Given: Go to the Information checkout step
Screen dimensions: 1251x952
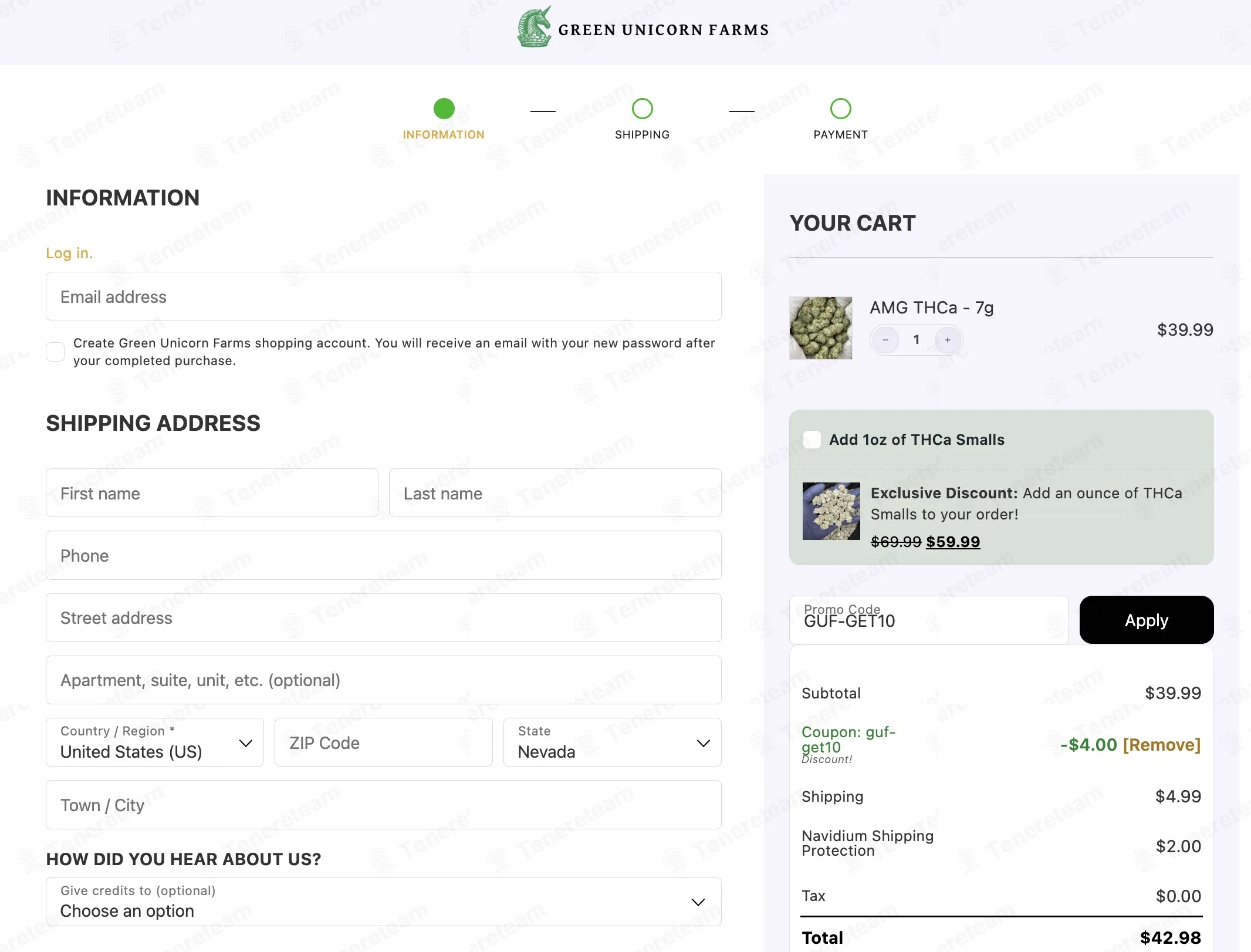Looking at the screenshot, I should [444, 119].
